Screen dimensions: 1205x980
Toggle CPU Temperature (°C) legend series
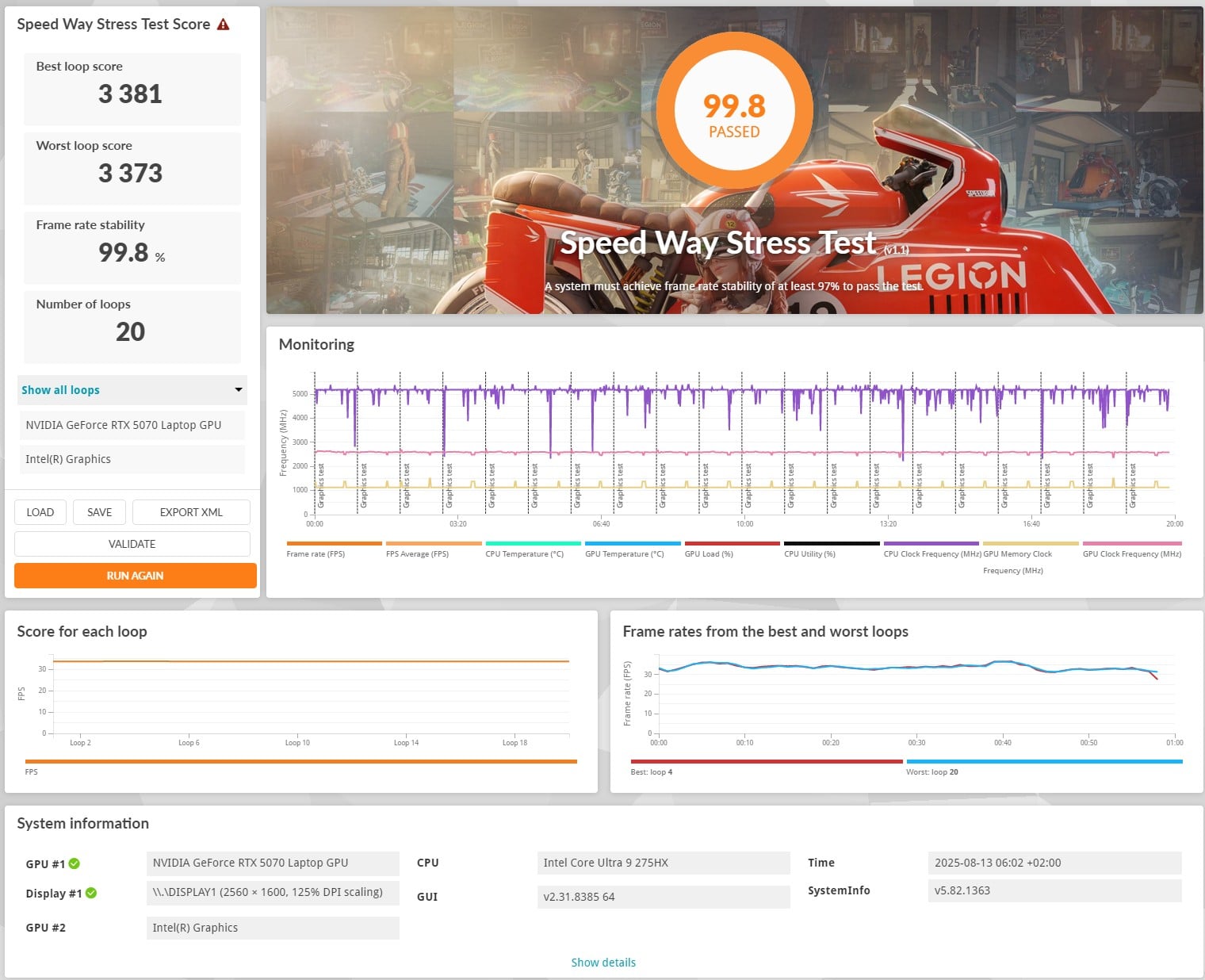point(533,550)
